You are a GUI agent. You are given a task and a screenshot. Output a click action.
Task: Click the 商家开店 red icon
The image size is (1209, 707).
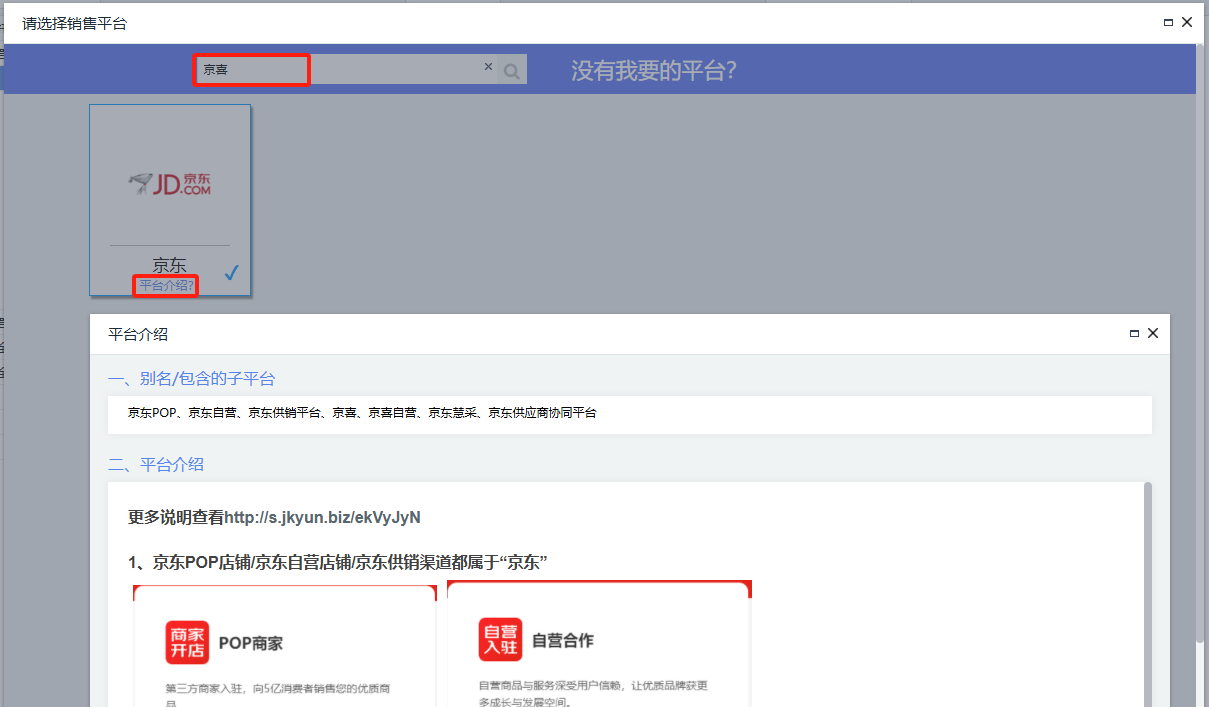tap(187, 642)
